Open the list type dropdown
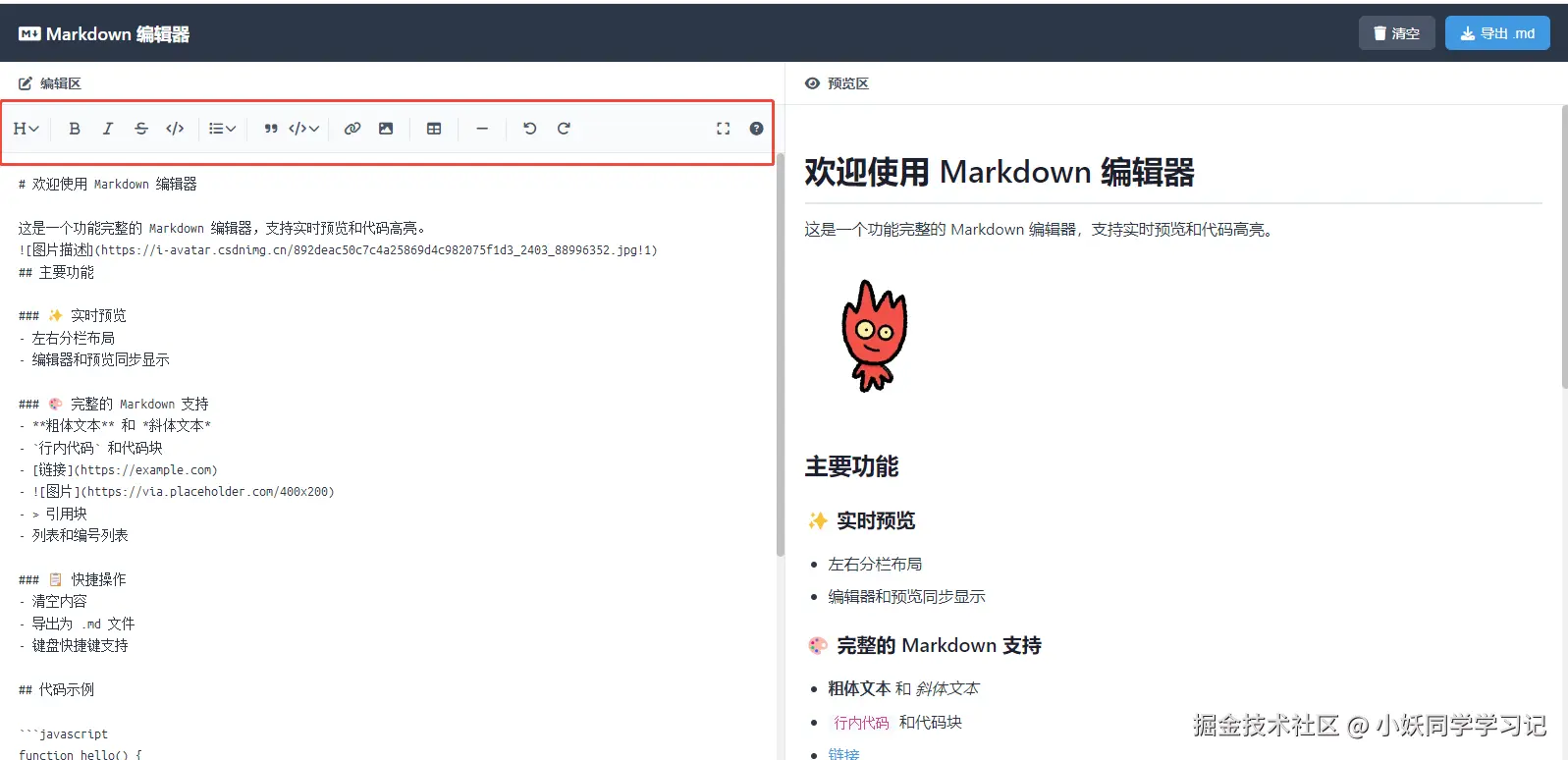Viewport: 1568px width, 760px height. pos(223,129)
